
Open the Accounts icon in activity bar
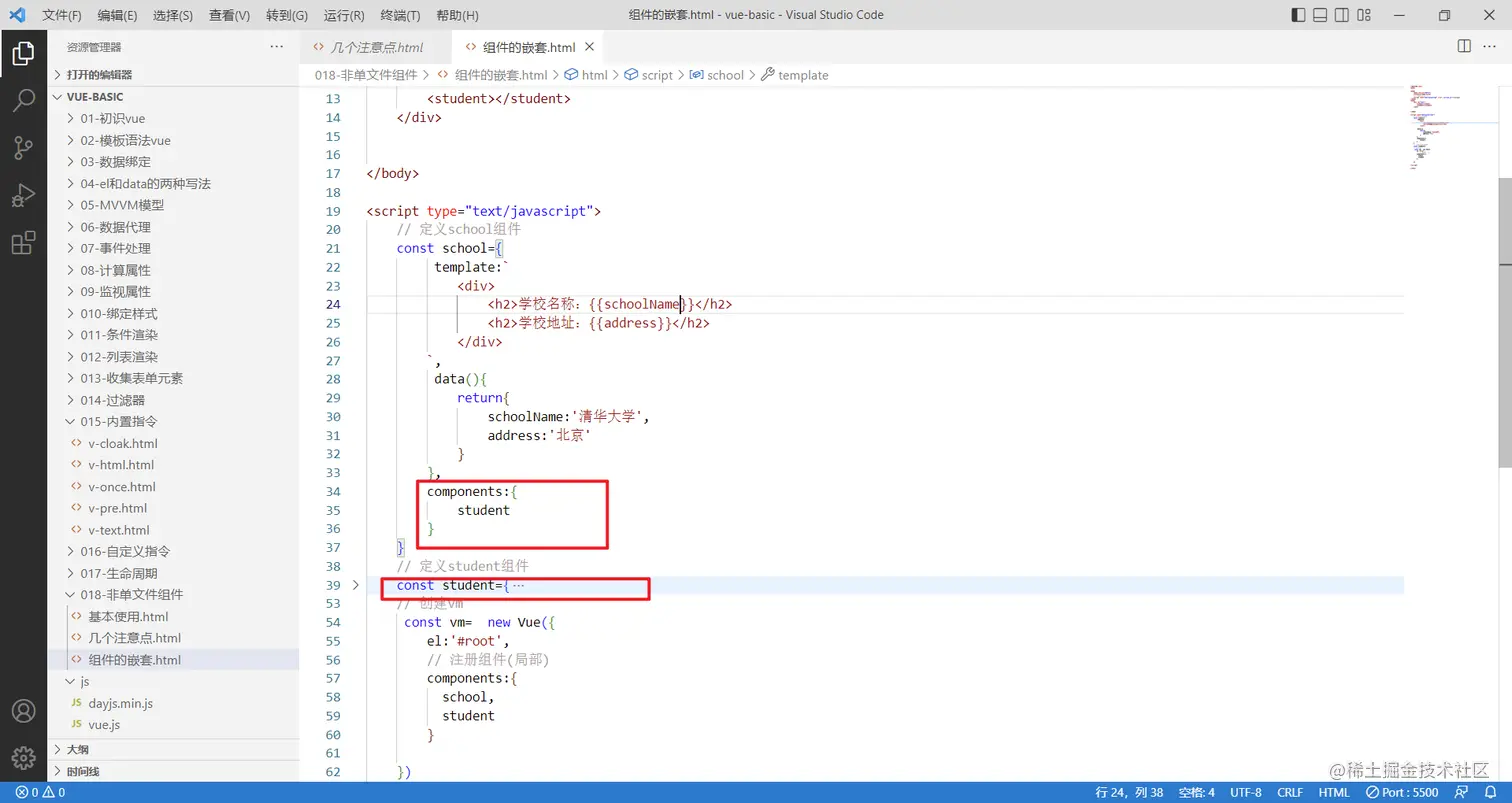(23, 711)
